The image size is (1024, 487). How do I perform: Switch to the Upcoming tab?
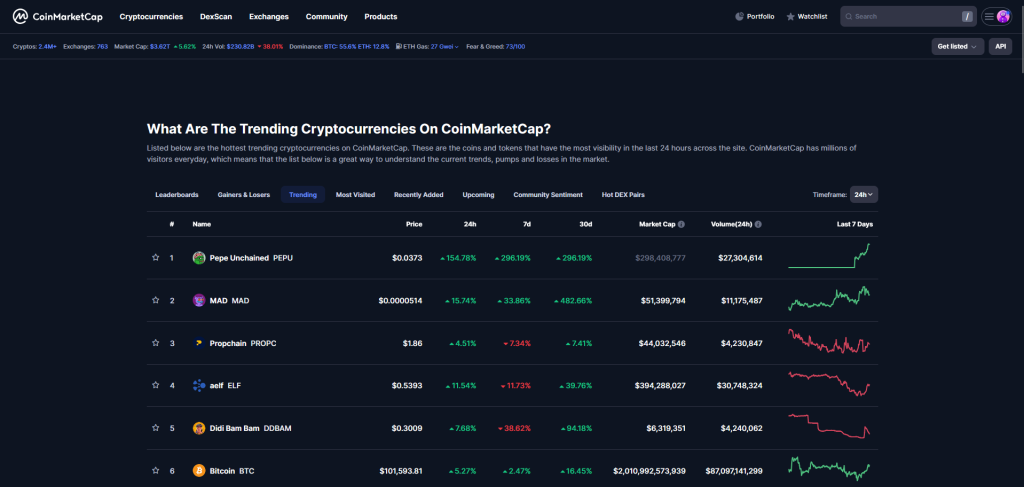point(479,195)
